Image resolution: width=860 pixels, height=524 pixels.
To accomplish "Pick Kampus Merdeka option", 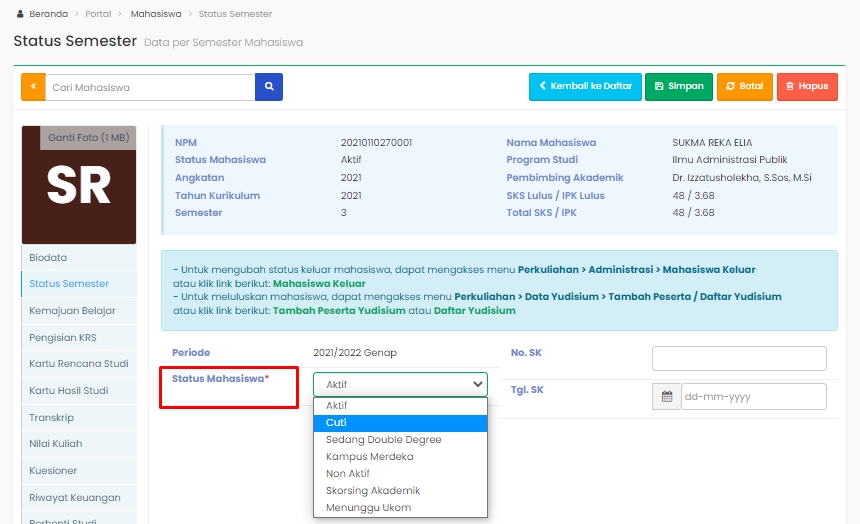I will click(369, 457).
